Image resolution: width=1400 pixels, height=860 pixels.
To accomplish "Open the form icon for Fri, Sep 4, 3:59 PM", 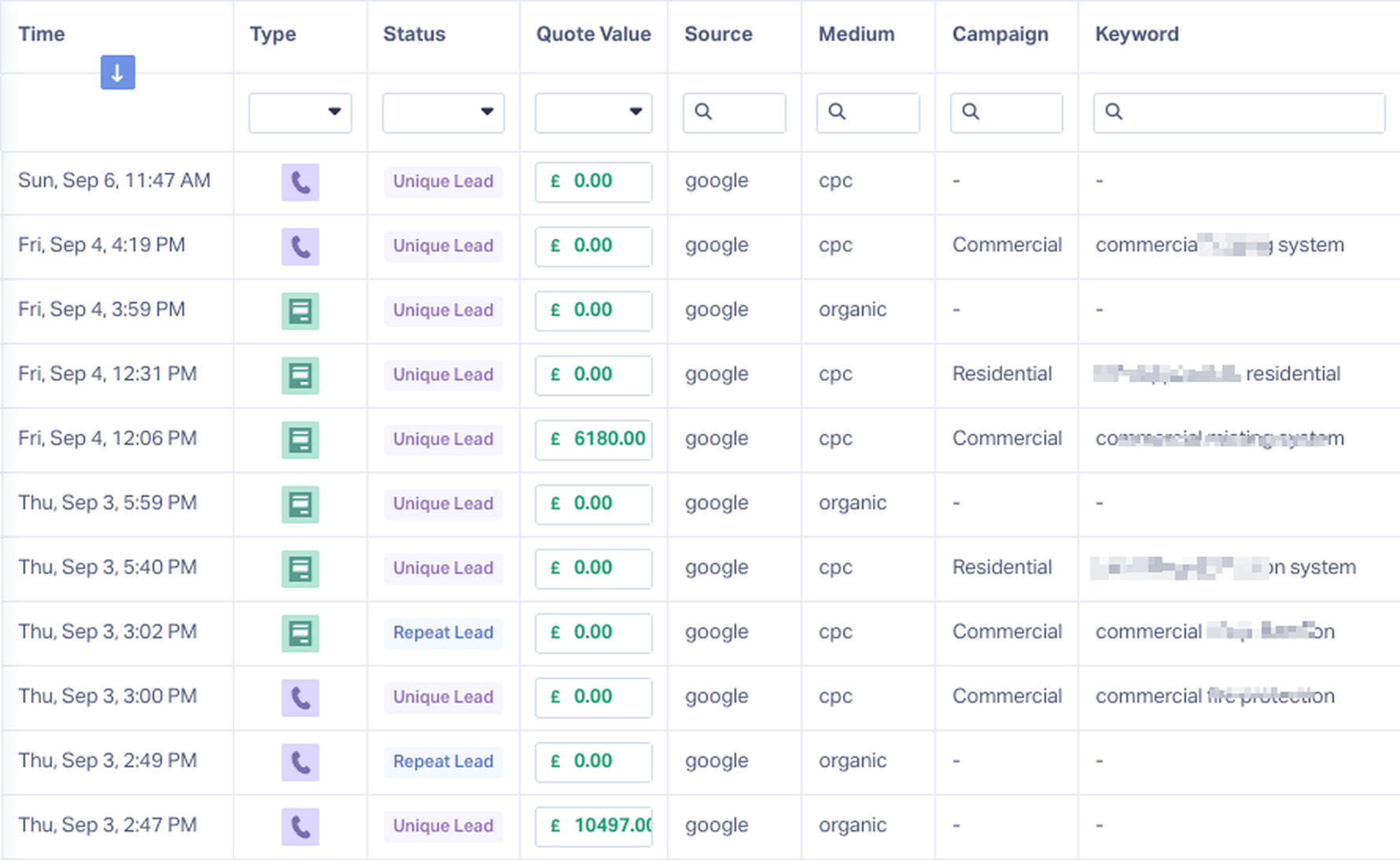I will [x=300, y=311].
